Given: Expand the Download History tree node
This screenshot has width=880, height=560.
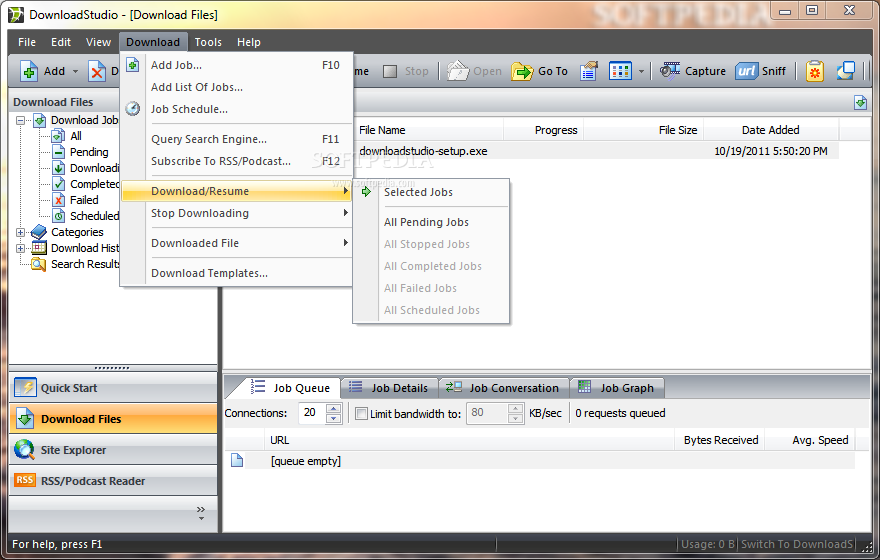Looking at the screenshot, I should point(21,248).
